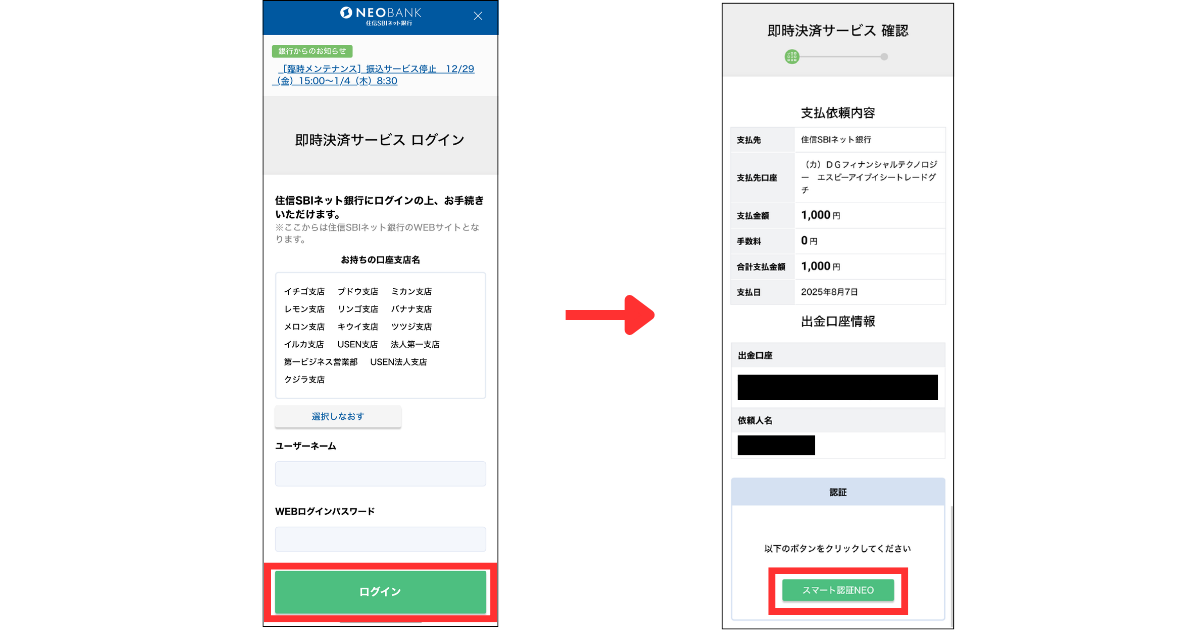Image resolution: width=1200 pixels, height=630 pixels.
Task: Click the 以下のボタンをクリックしてください instruction text
Action: pyautogui.click(x=838, y=549)
